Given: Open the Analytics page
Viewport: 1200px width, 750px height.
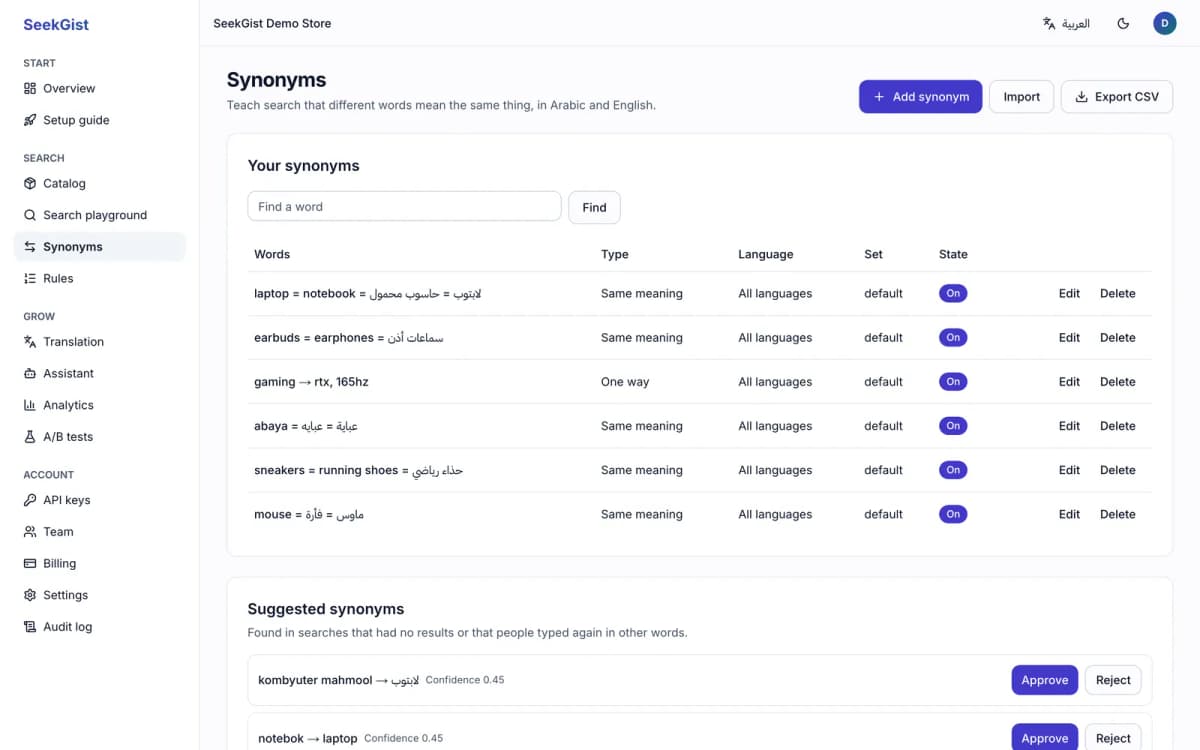Looking at the screenshot, I should pyautogui.click(x=100, y=405).
